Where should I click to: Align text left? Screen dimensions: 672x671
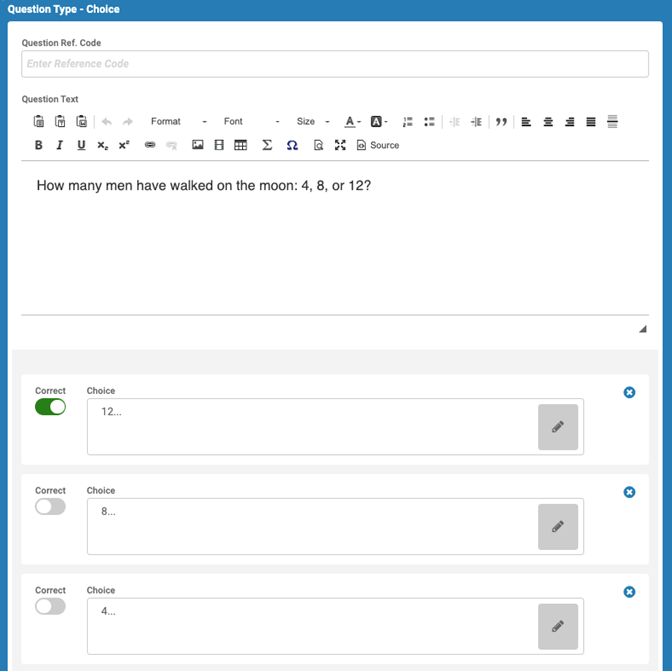pos(526,122)
